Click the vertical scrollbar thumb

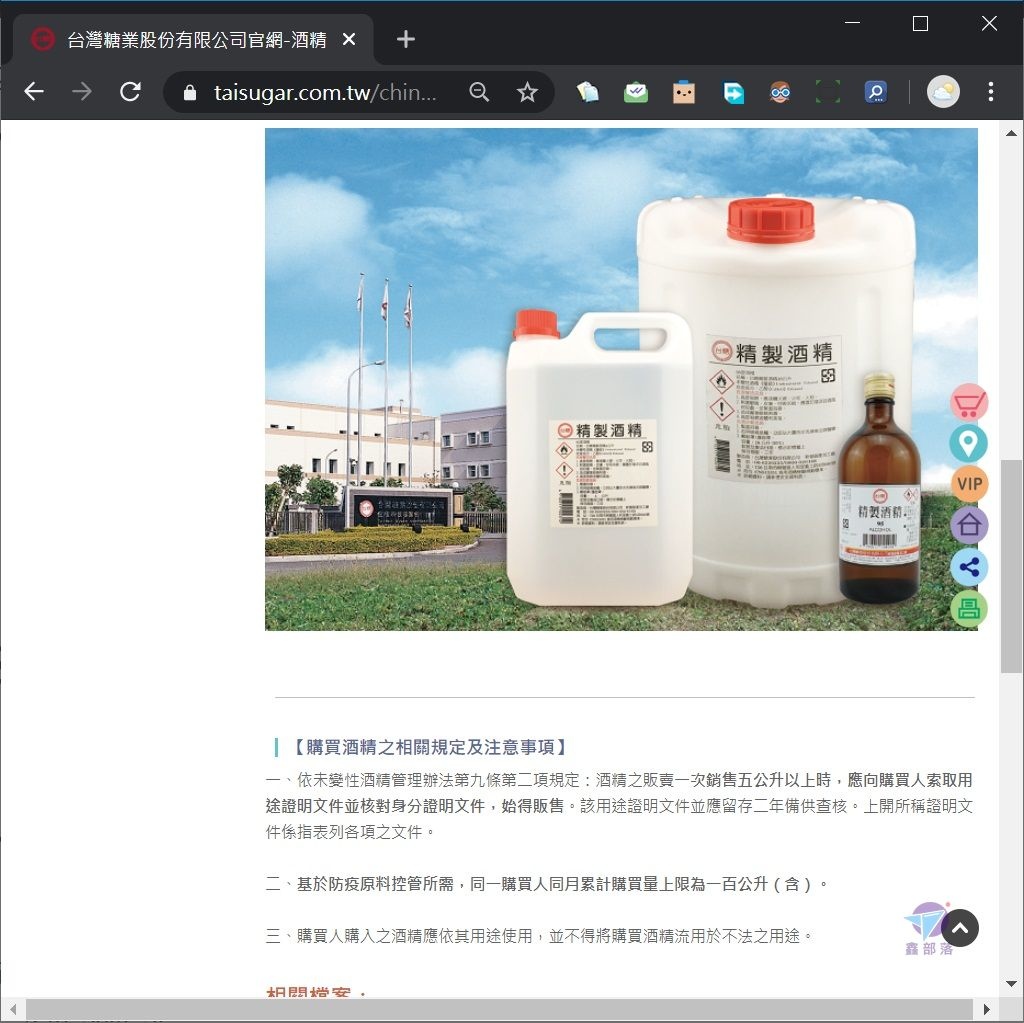pos(1011,566)
